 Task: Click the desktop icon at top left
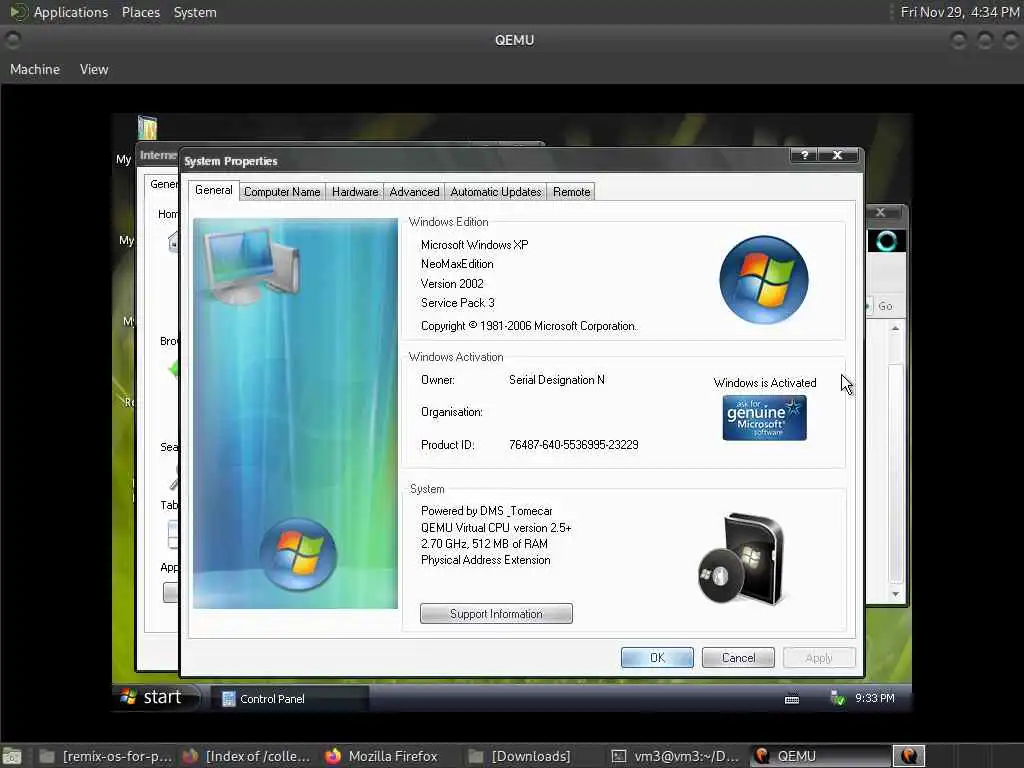(148, 127)
